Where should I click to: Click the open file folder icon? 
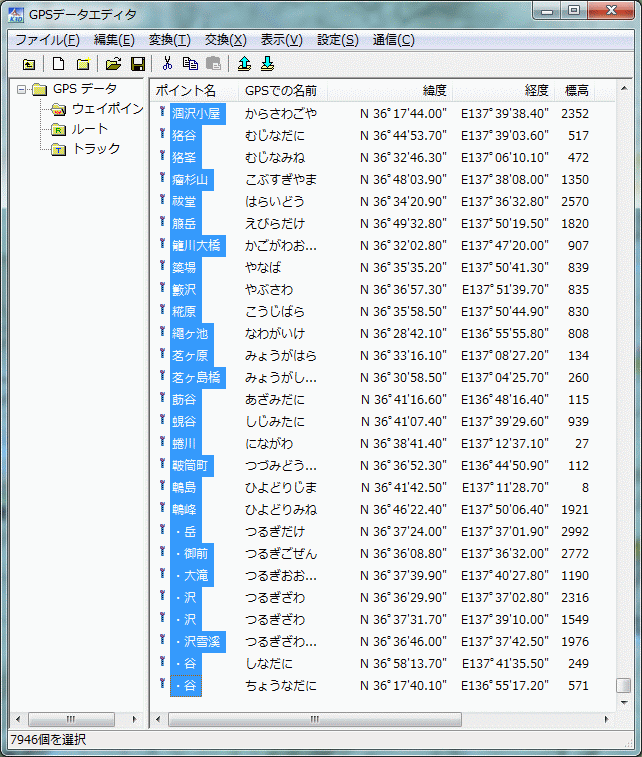[114, 65]
